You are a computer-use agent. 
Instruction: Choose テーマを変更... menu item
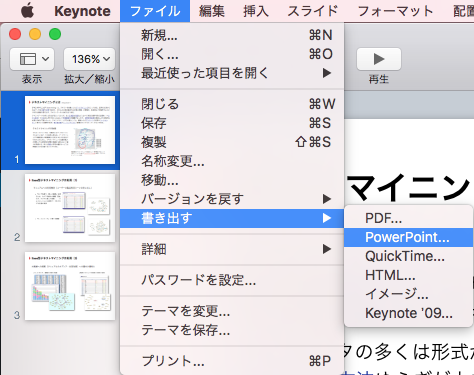click(232, 311)
